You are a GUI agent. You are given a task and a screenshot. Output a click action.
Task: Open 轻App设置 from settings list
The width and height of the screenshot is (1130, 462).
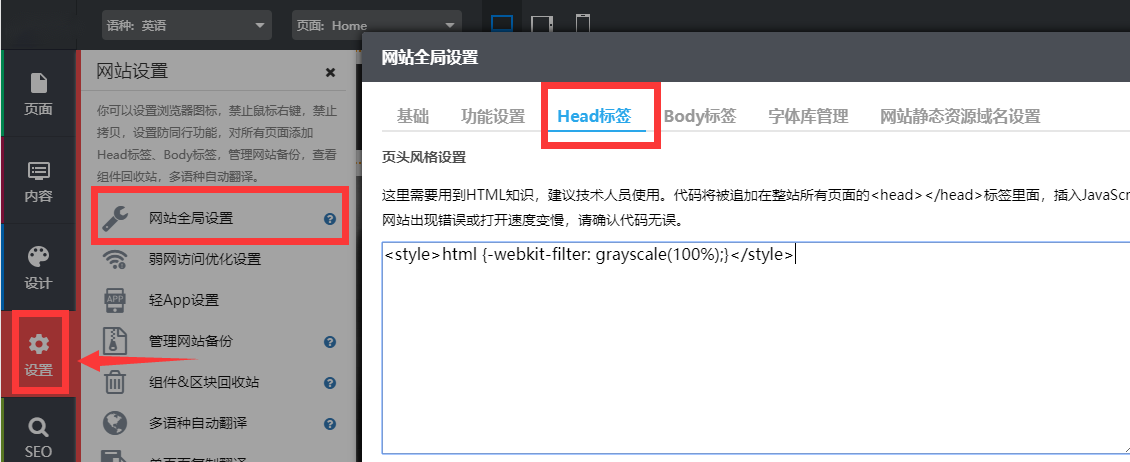[184, 300]
